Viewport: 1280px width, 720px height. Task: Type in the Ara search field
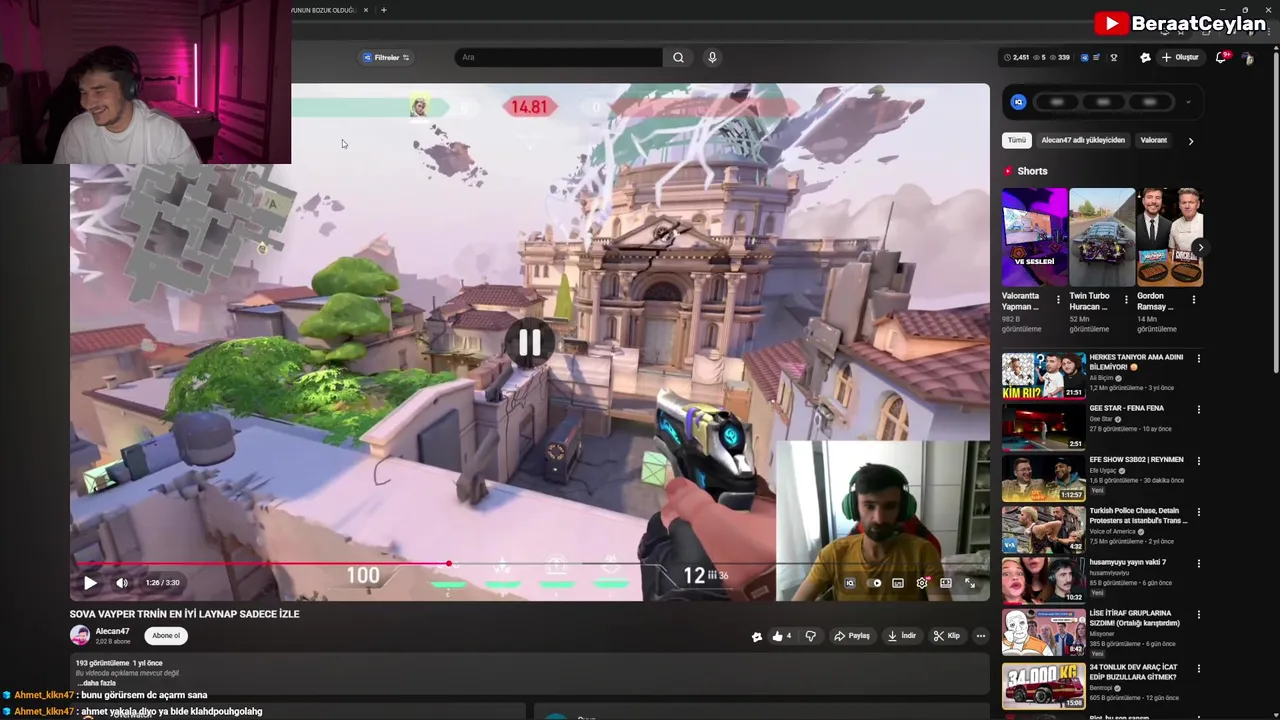click(560, 57)
